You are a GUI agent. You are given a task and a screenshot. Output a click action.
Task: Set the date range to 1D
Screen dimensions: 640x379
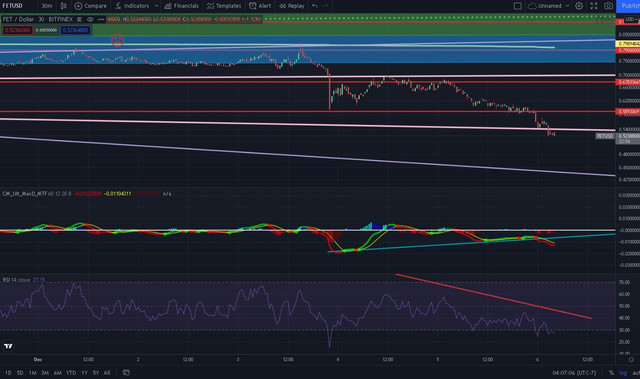(8, 372)
